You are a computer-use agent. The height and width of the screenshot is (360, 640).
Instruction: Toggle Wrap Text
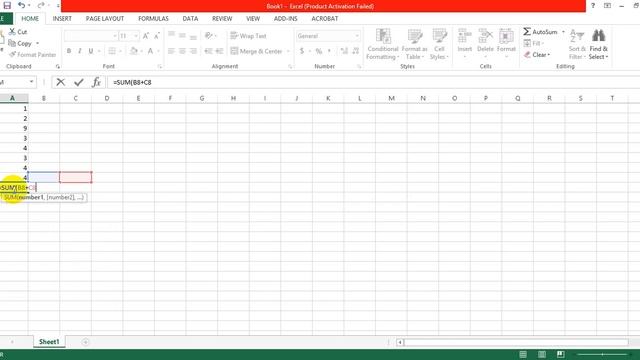click(x=248, y=36)
